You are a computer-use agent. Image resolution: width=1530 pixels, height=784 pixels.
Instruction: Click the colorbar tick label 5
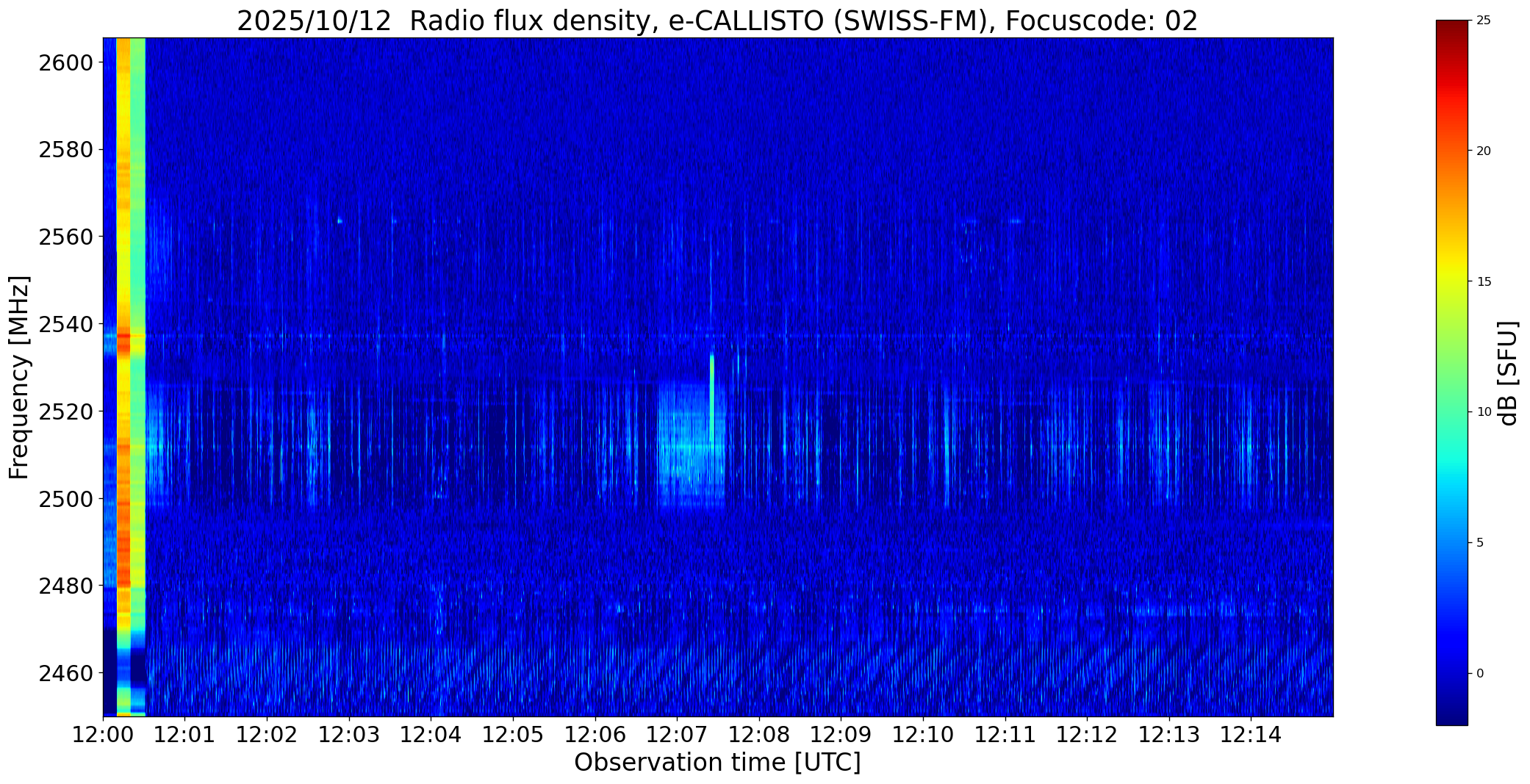[x=1480, y=542]
